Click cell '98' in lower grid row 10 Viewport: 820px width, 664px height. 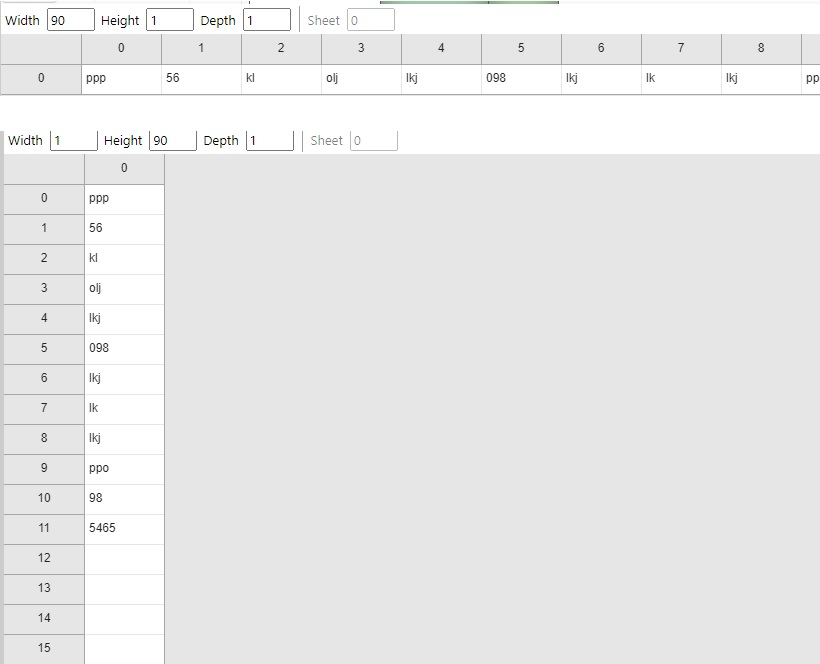[x=124, y=499]
